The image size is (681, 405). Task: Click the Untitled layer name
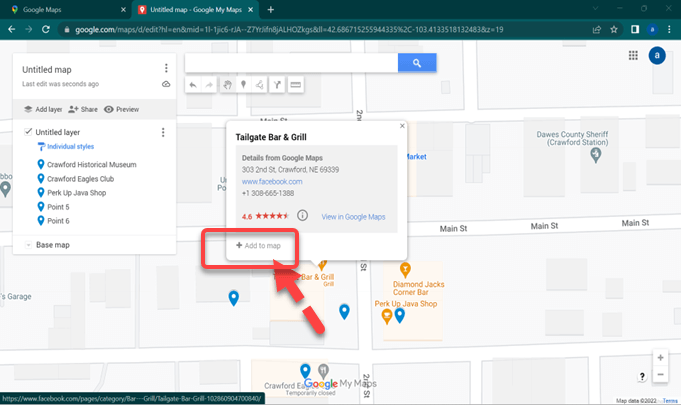58,132
